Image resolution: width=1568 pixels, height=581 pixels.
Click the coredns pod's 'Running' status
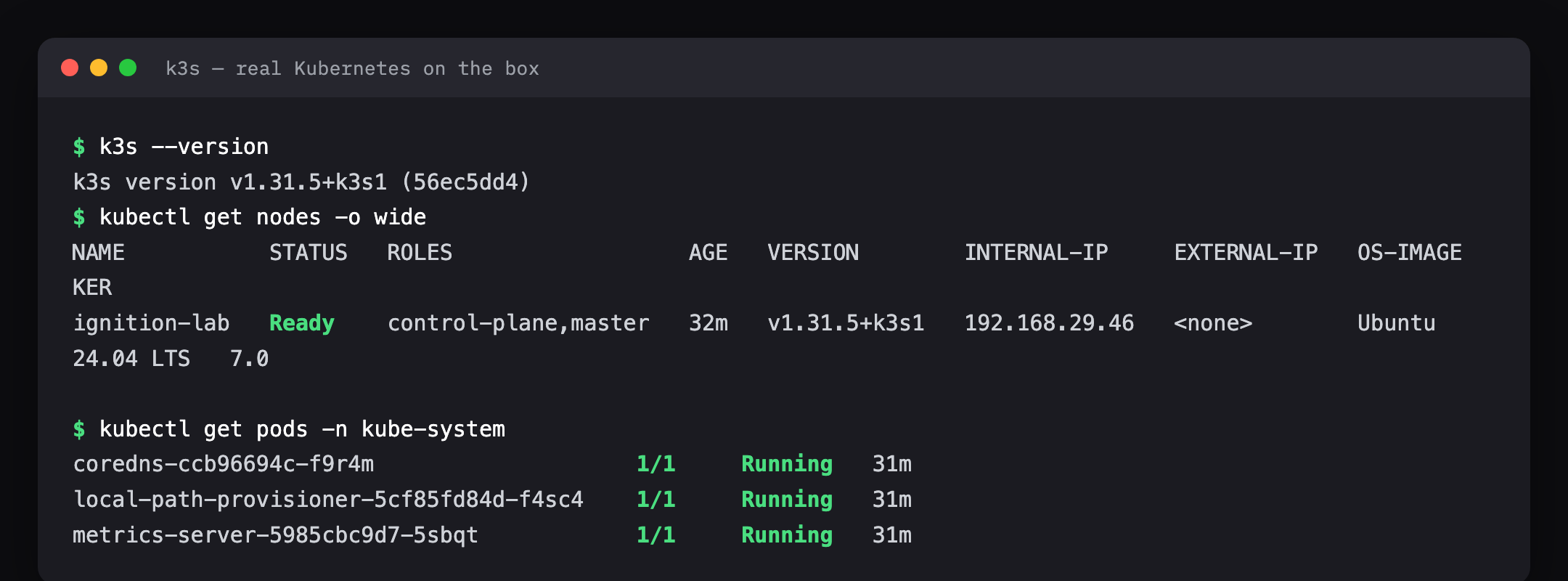click(x=787, y=464)
